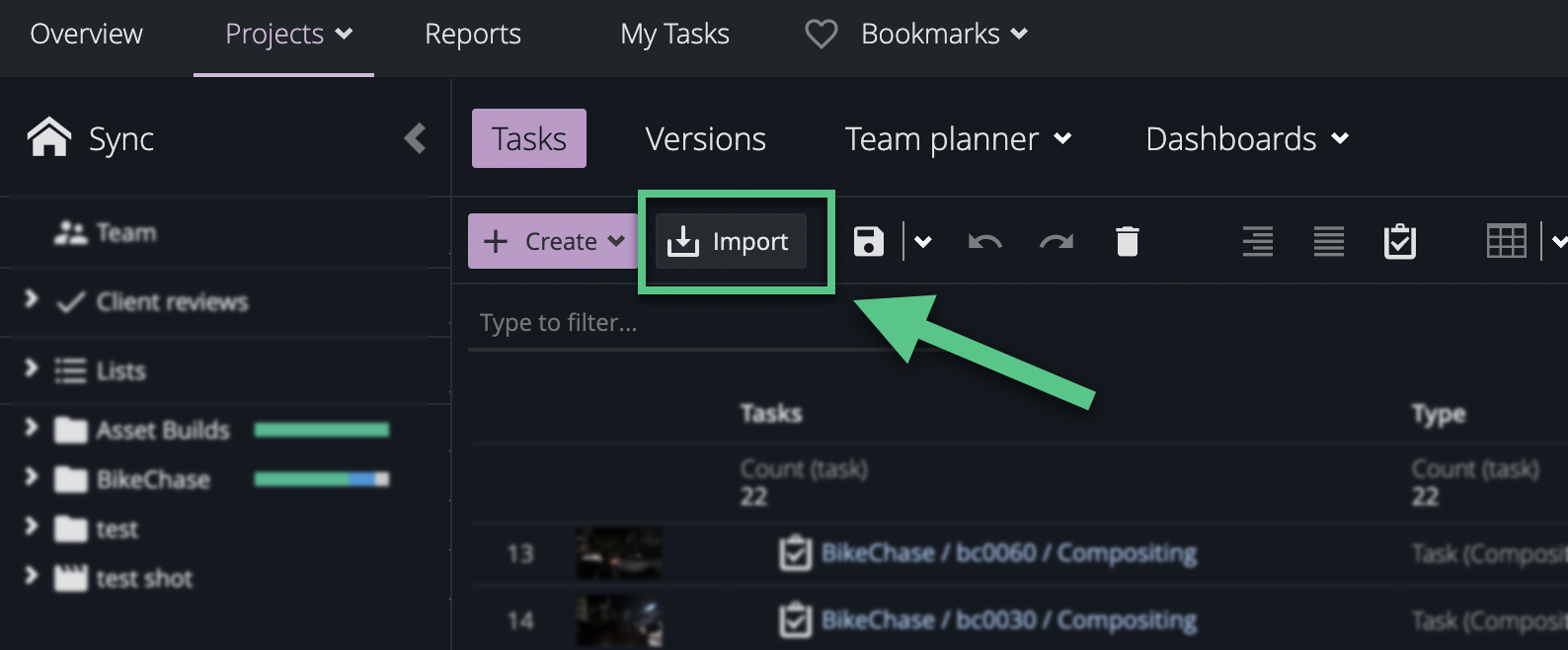1568x650 pixels.
Task: Click the redo arrow icon
Action: click(1056, 241)
